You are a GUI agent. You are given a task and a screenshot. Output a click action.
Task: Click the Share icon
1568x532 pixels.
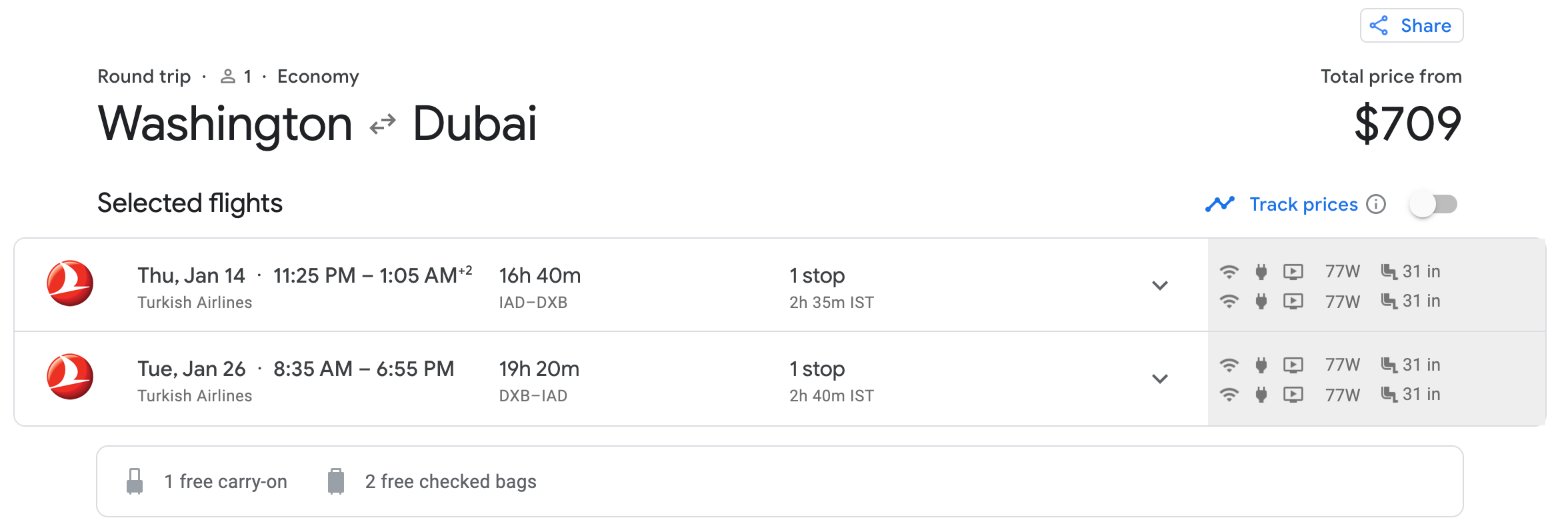[1379, 26]
